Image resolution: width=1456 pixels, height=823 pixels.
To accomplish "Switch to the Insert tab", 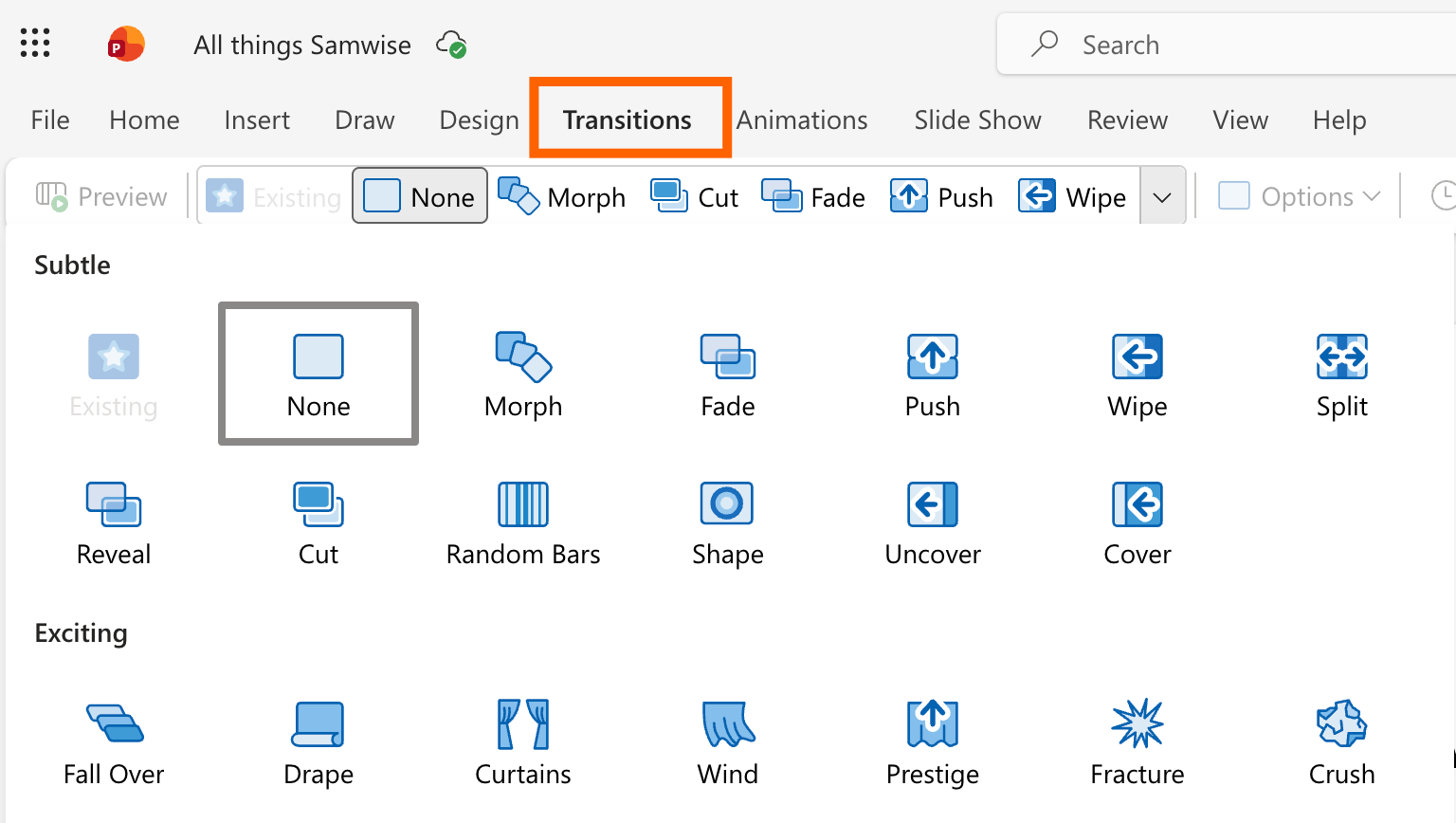I will coord(257,120).
